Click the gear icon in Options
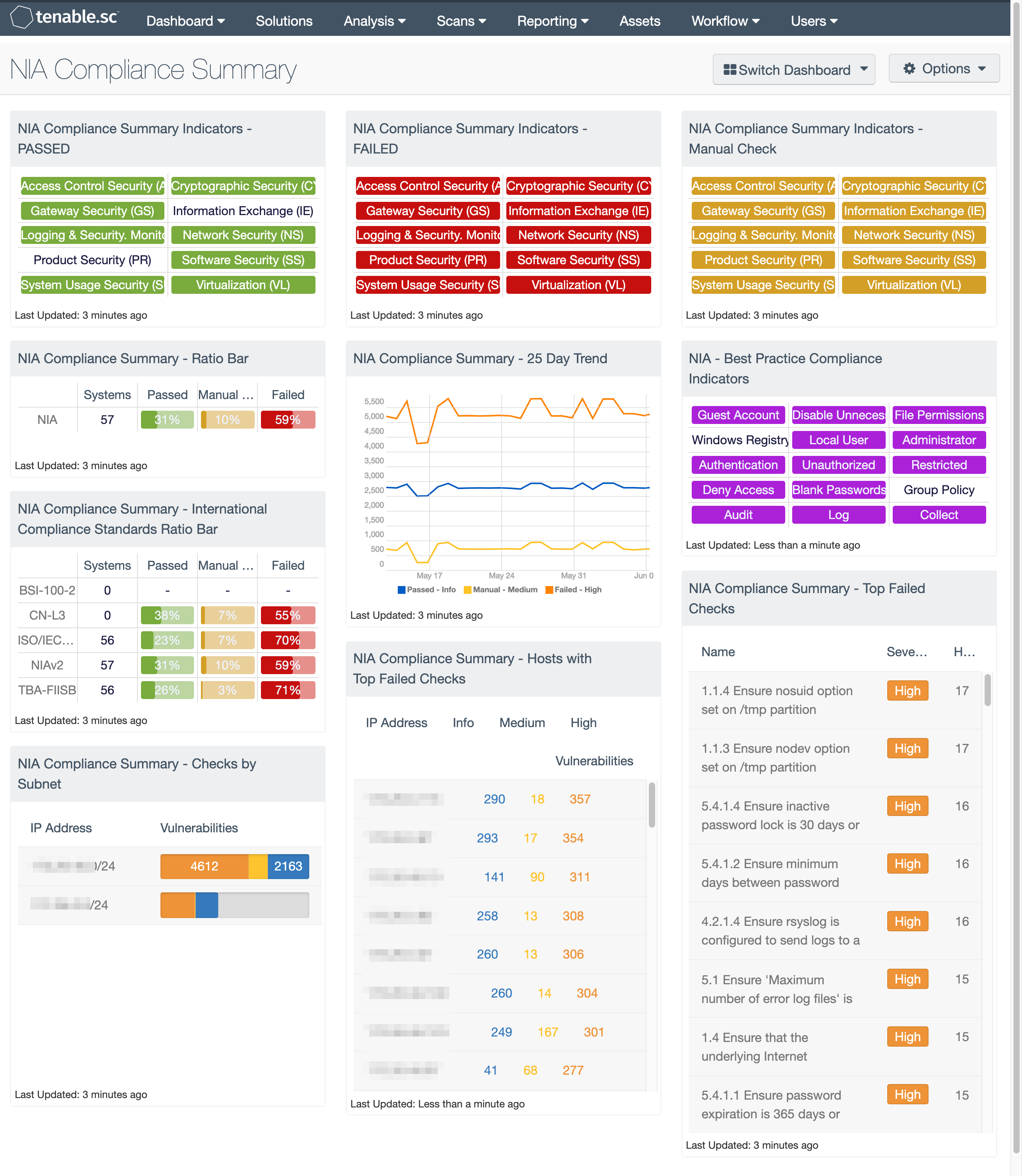The height and width of the screenshot is (1176, 1022). pos(909,69)
